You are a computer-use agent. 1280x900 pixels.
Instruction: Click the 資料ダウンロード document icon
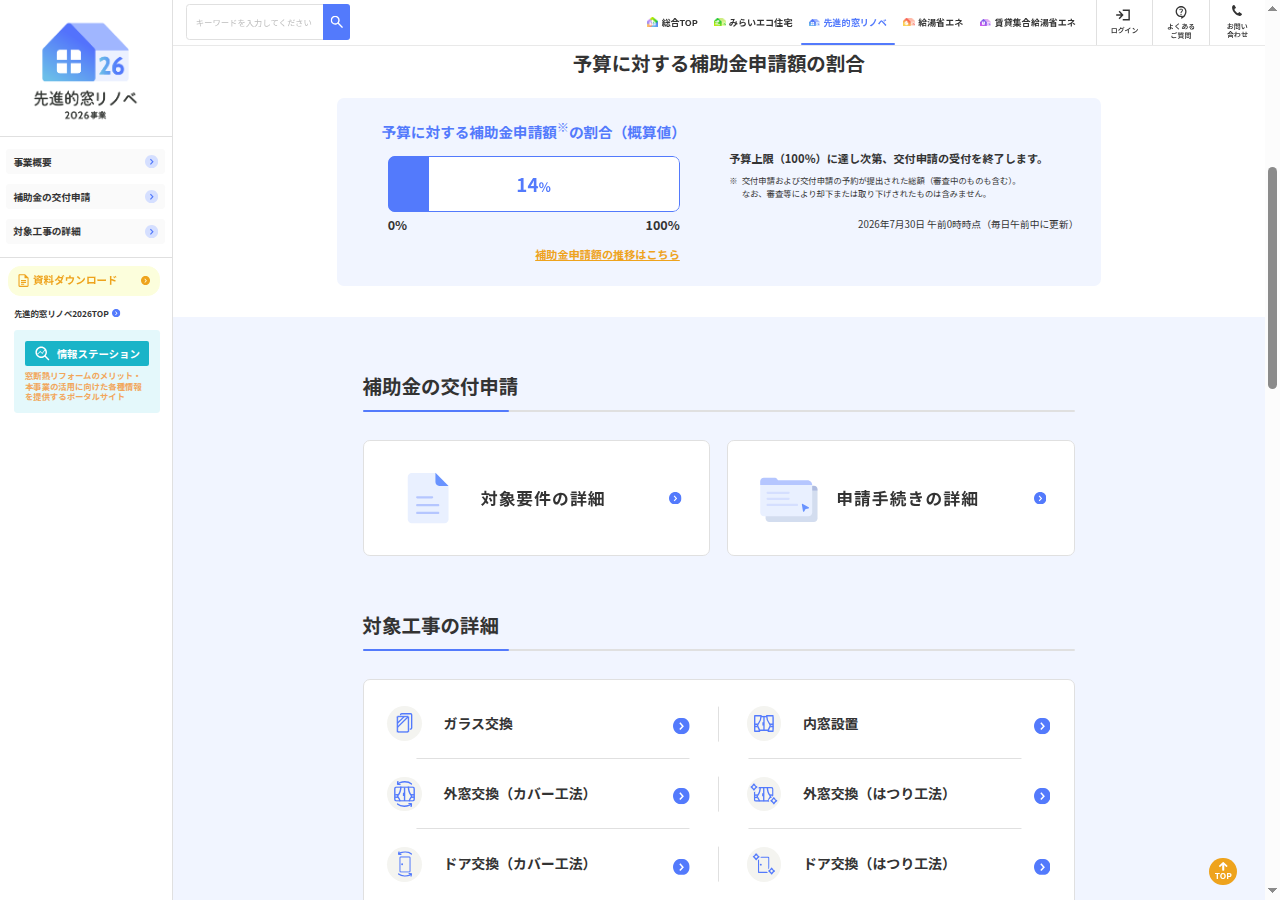(x=23, y=281)
